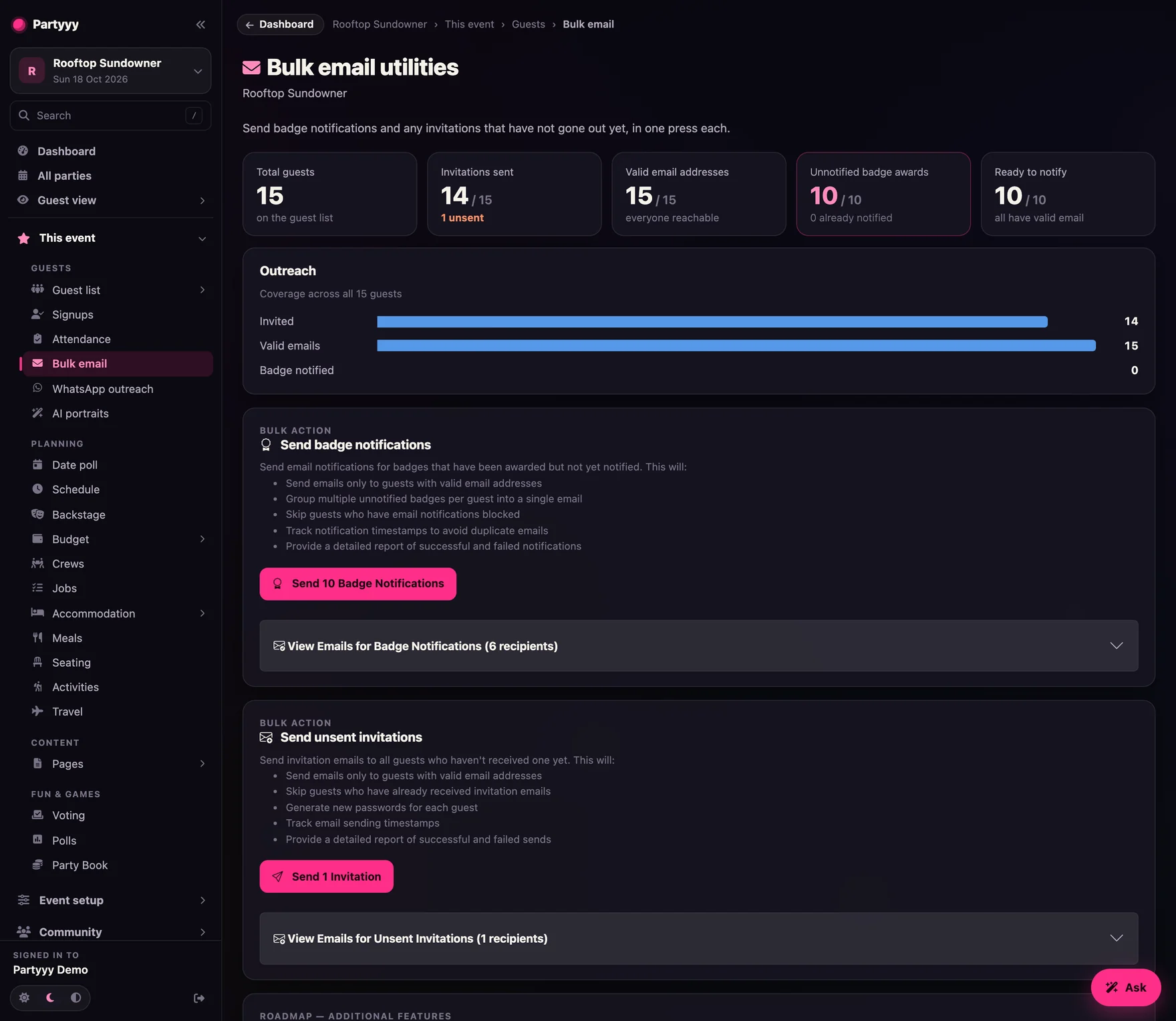The image size is (1176, 1021).
Task: Open Activities in the sidebar
Action: [x=118, y=687]
